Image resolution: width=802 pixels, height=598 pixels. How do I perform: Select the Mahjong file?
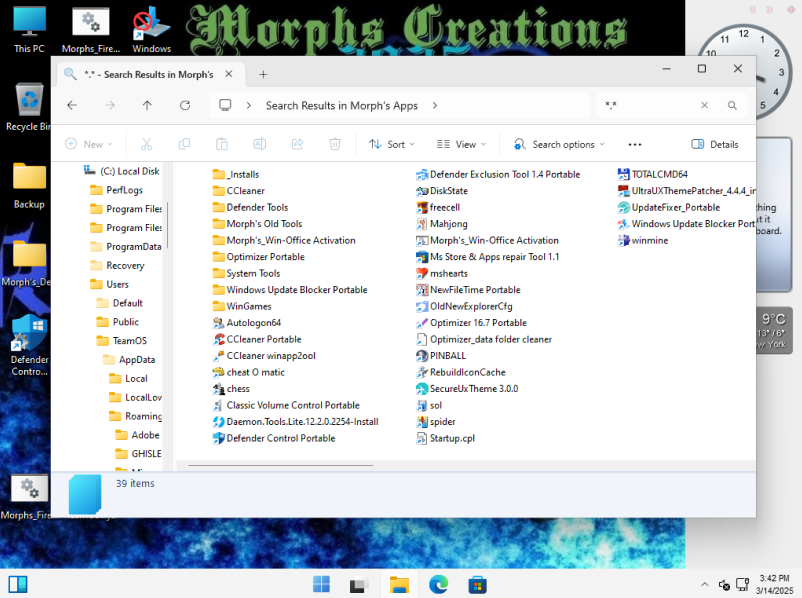coord(442,224)
